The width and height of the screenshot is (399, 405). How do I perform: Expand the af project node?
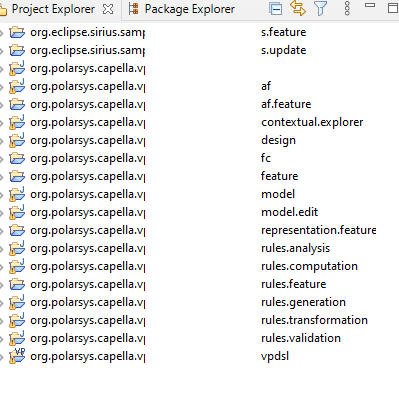(2, 86)
